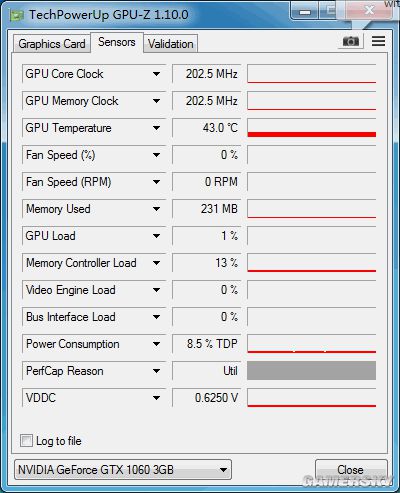Click the GPU Load value field

pos(206,236)
